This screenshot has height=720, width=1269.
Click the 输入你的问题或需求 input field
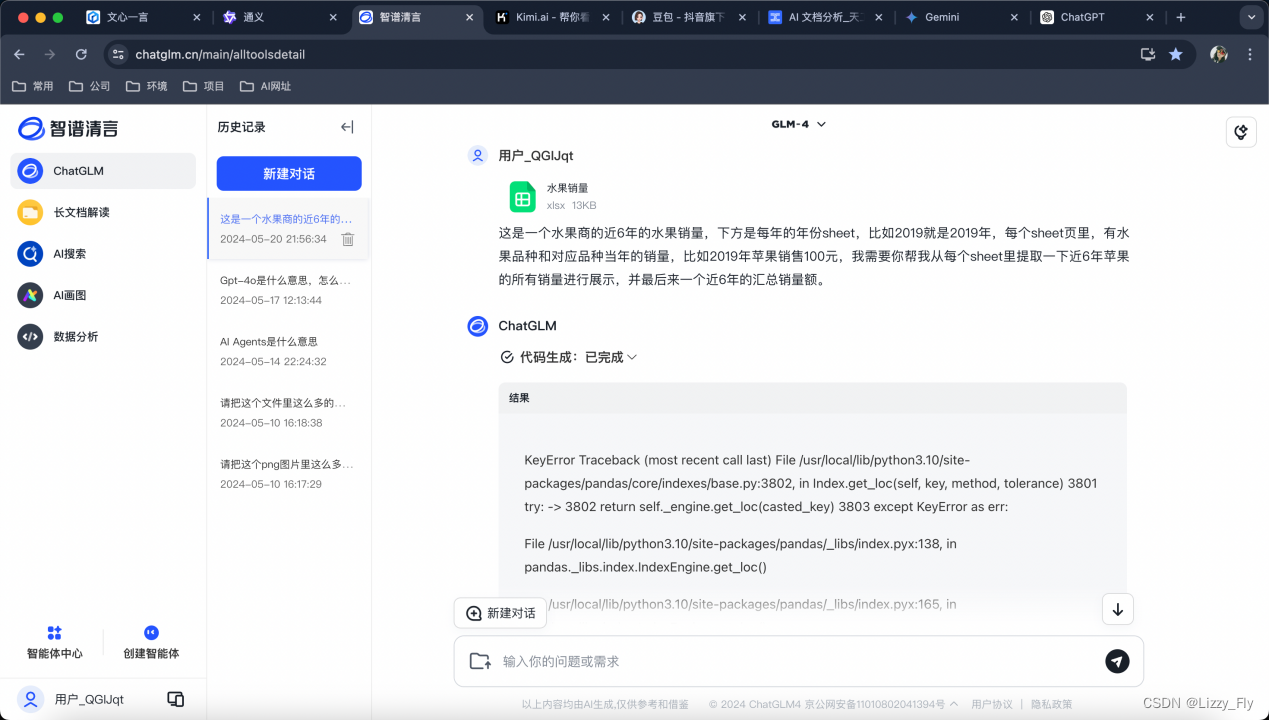coord(798,661)
